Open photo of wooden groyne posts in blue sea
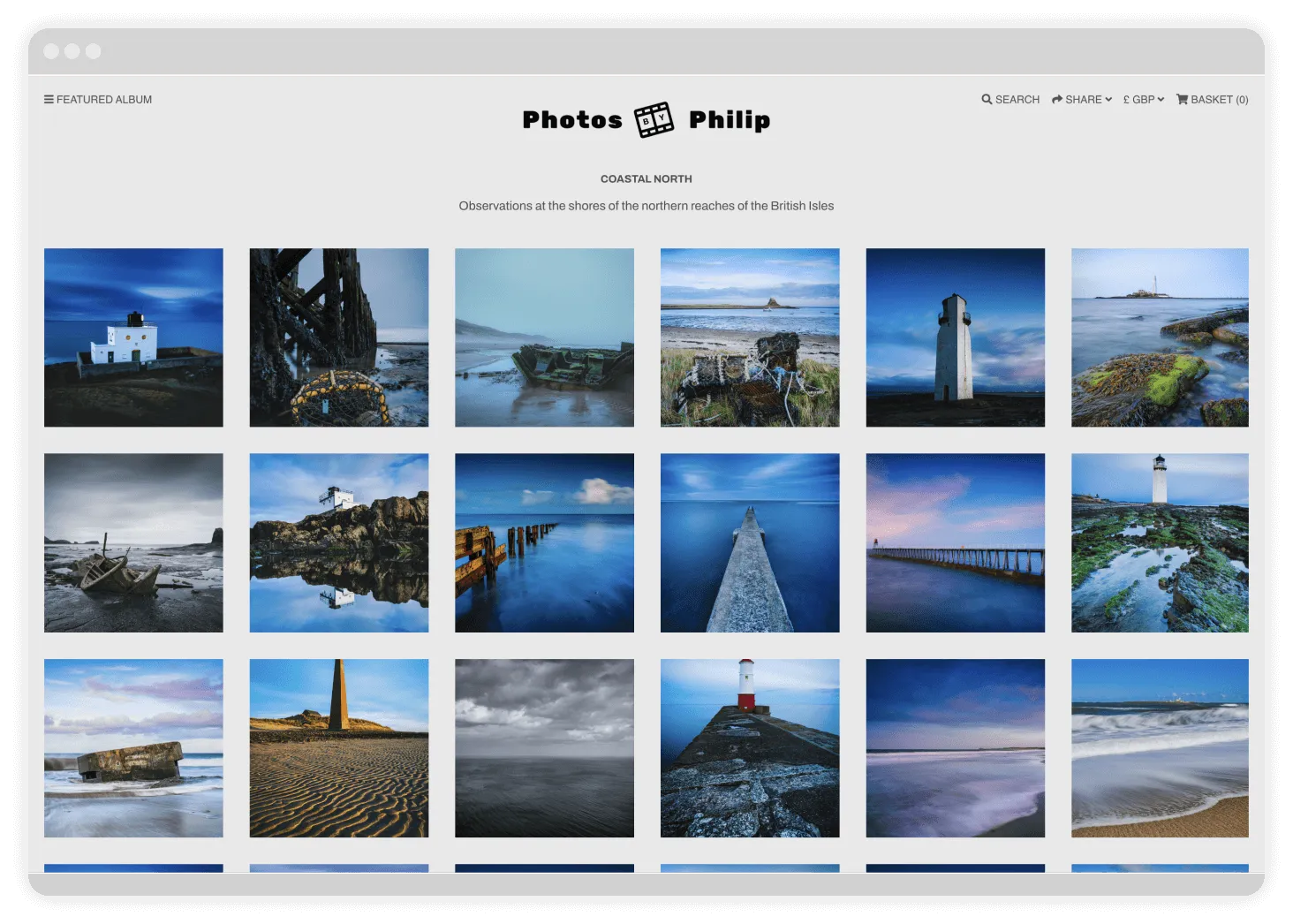1293x924 pixels. coord(544,543)
